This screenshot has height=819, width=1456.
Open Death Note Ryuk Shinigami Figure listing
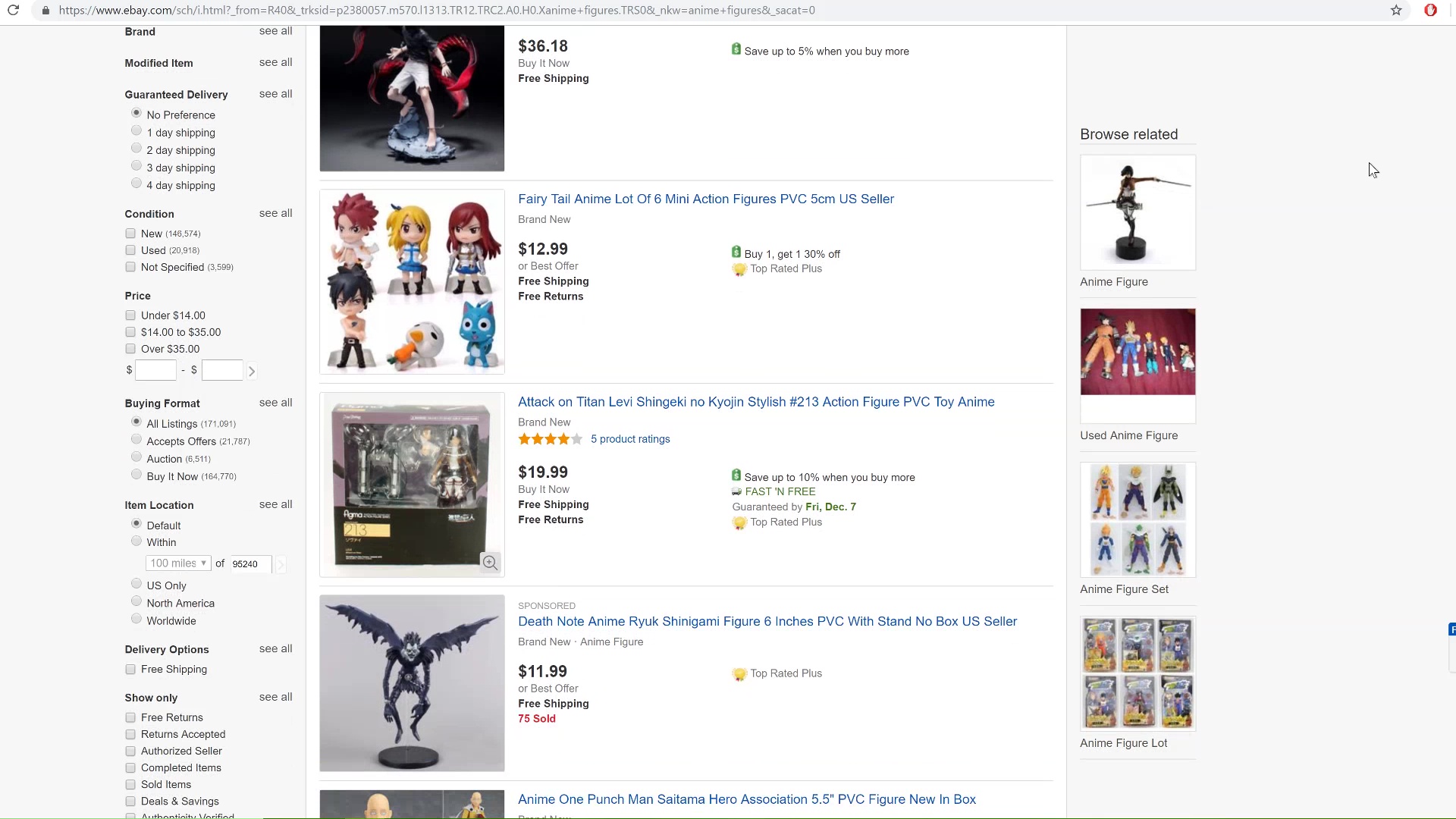pos(767,621)
